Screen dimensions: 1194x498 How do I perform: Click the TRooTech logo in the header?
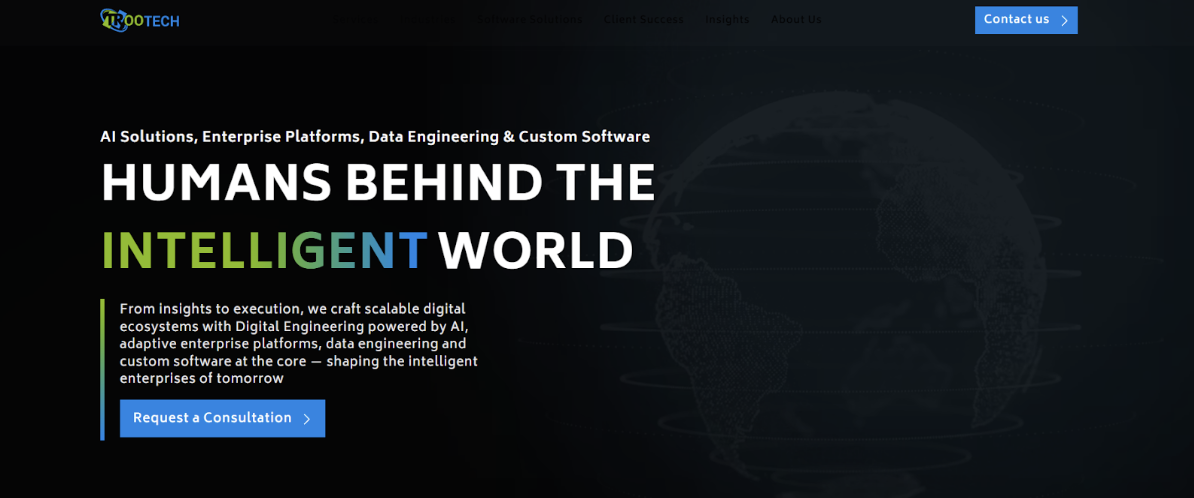140,20
